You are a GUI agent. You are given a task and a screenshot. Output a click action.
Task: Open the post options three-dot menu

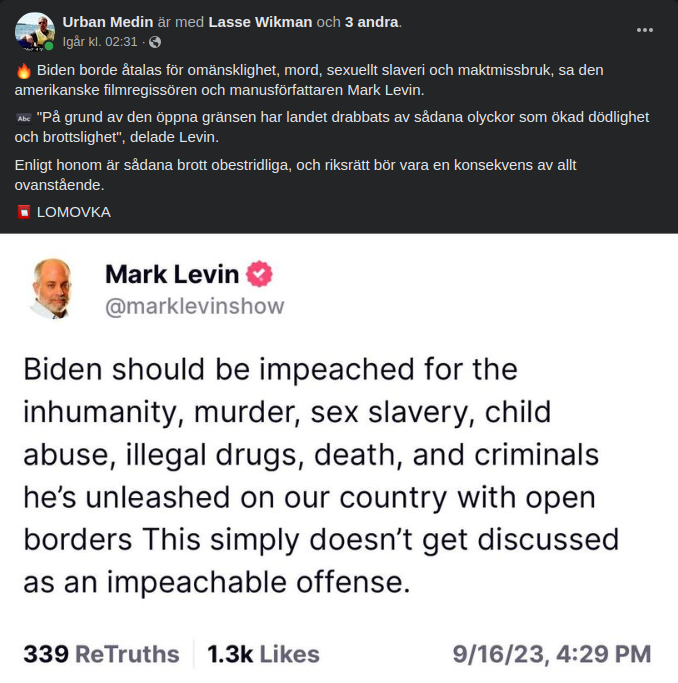coord(645,30)
